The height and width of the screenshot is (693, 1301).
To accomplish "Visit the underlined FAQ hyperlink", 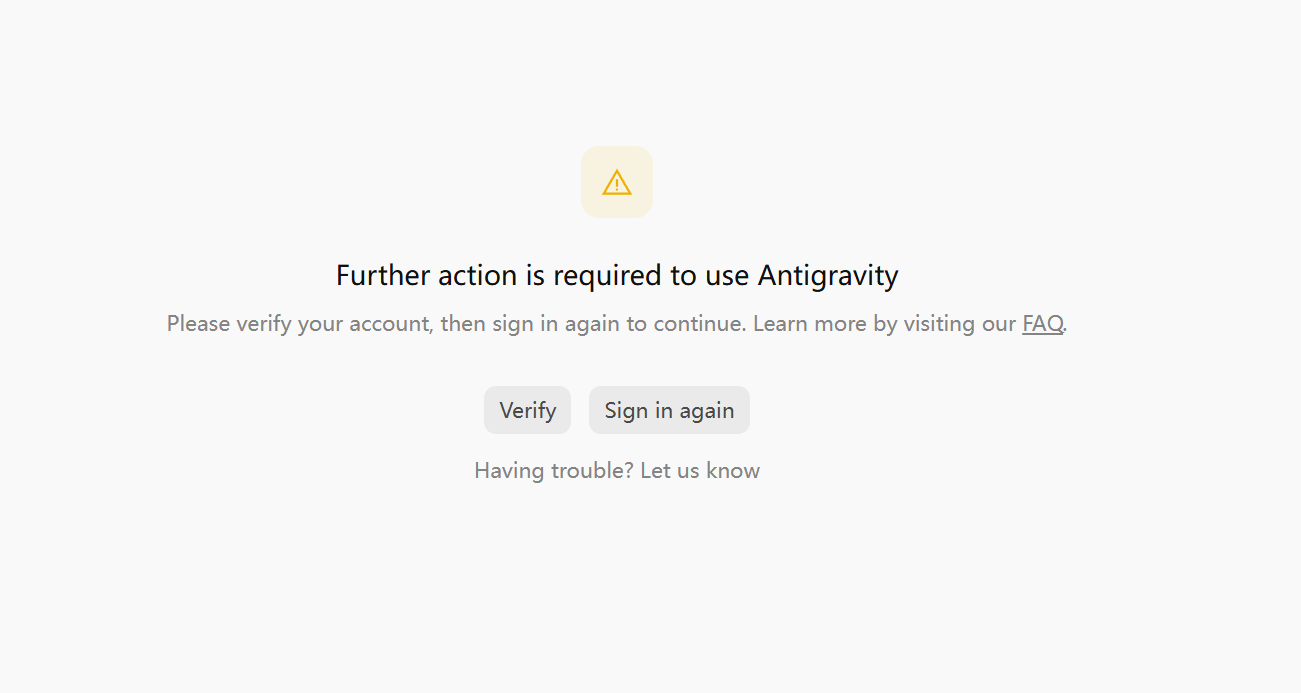I will click(1042, 324).
